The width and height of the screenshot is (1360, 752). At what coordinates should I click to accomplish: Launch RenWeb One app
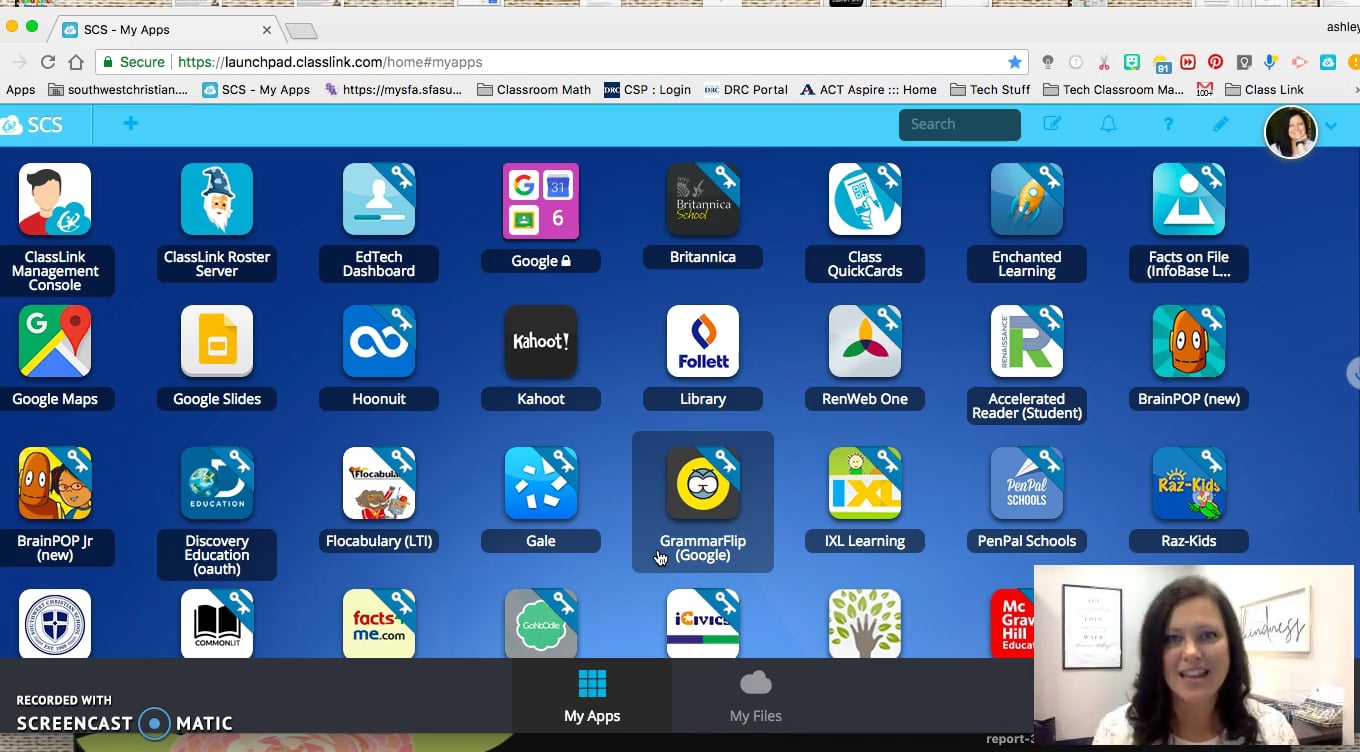(x=865, y=342)
